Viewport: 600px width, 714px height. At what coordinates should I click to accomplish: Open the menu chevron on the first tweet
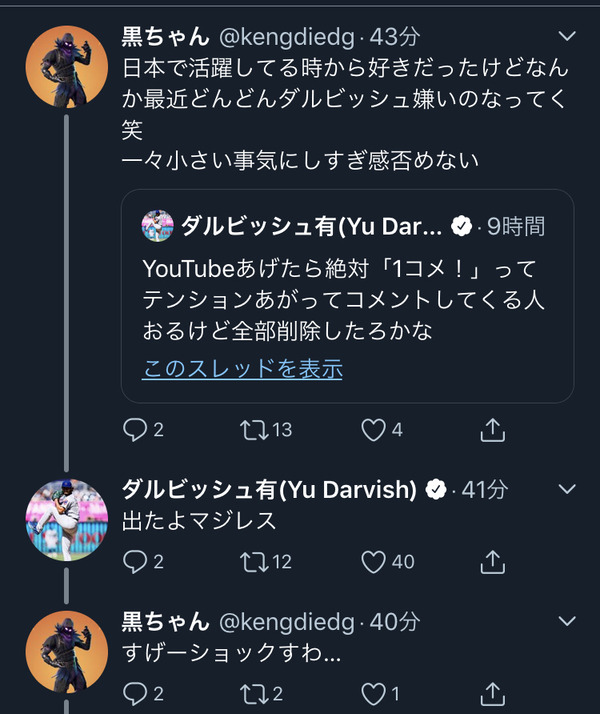pyautogui.click(x=567, y=36)
